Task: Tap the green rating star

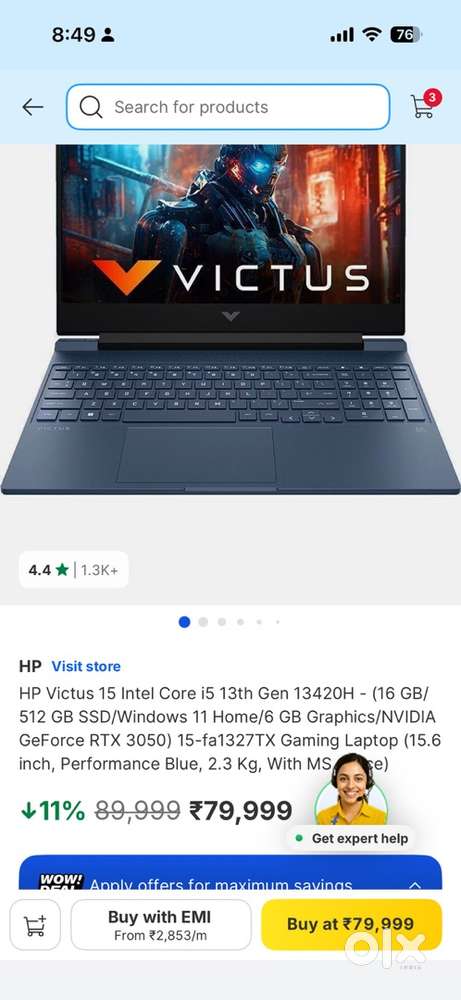Action: point(61,570)
